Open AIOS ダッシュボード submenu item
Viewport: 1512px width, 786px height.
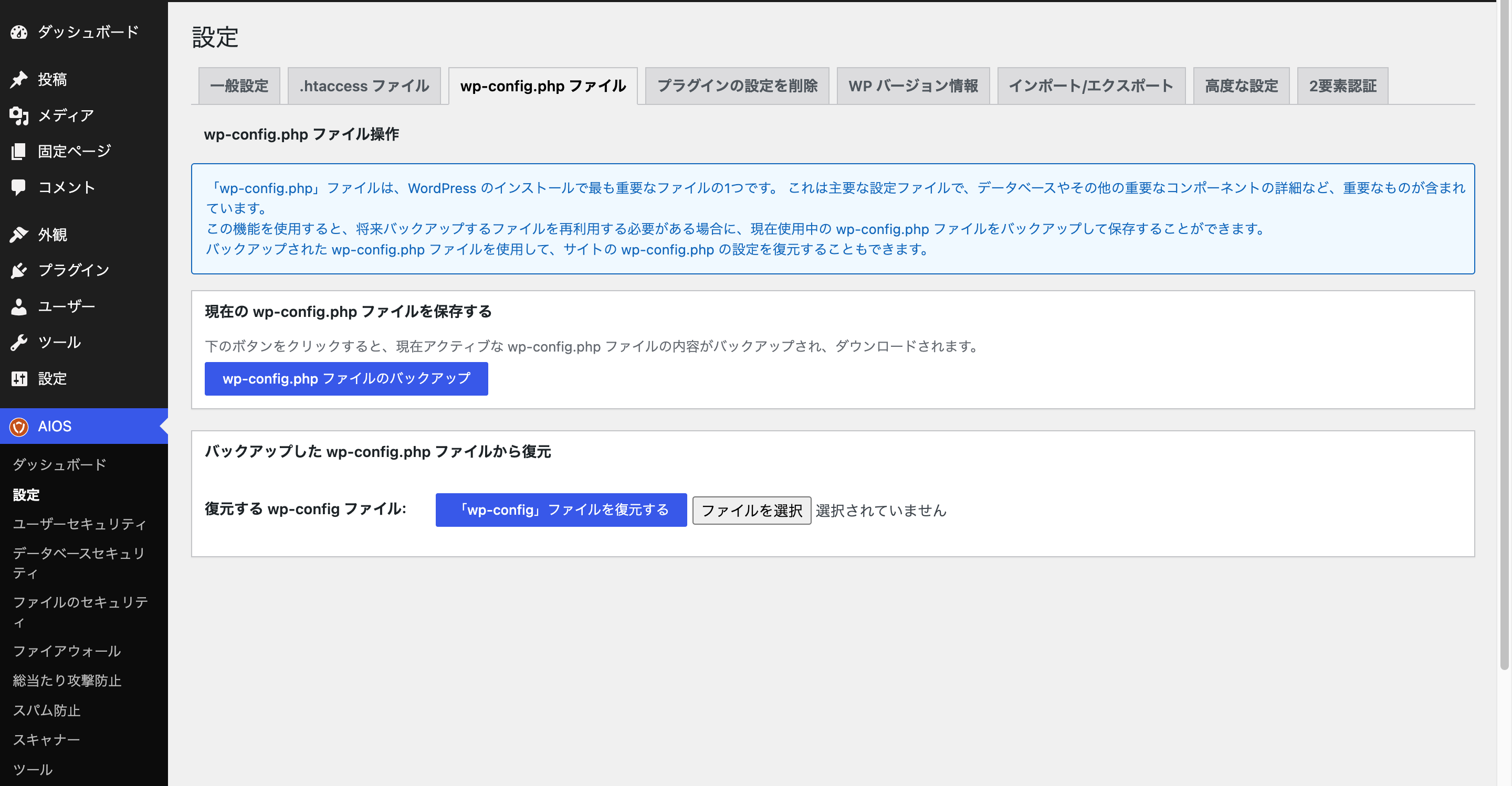pos(60,464)
